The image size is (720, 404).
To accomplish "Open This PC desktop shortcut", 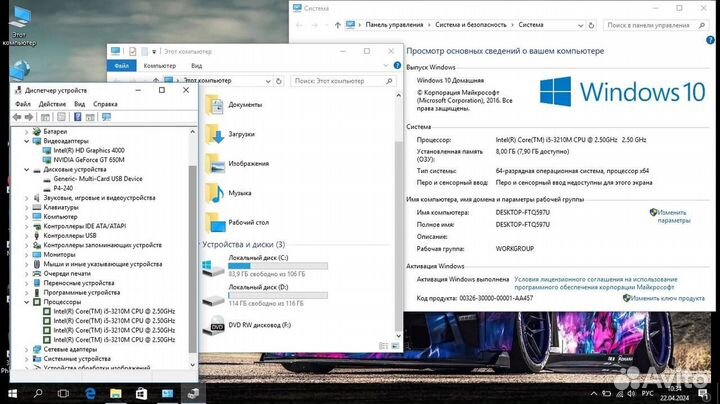I will click(x=19, y=26).
